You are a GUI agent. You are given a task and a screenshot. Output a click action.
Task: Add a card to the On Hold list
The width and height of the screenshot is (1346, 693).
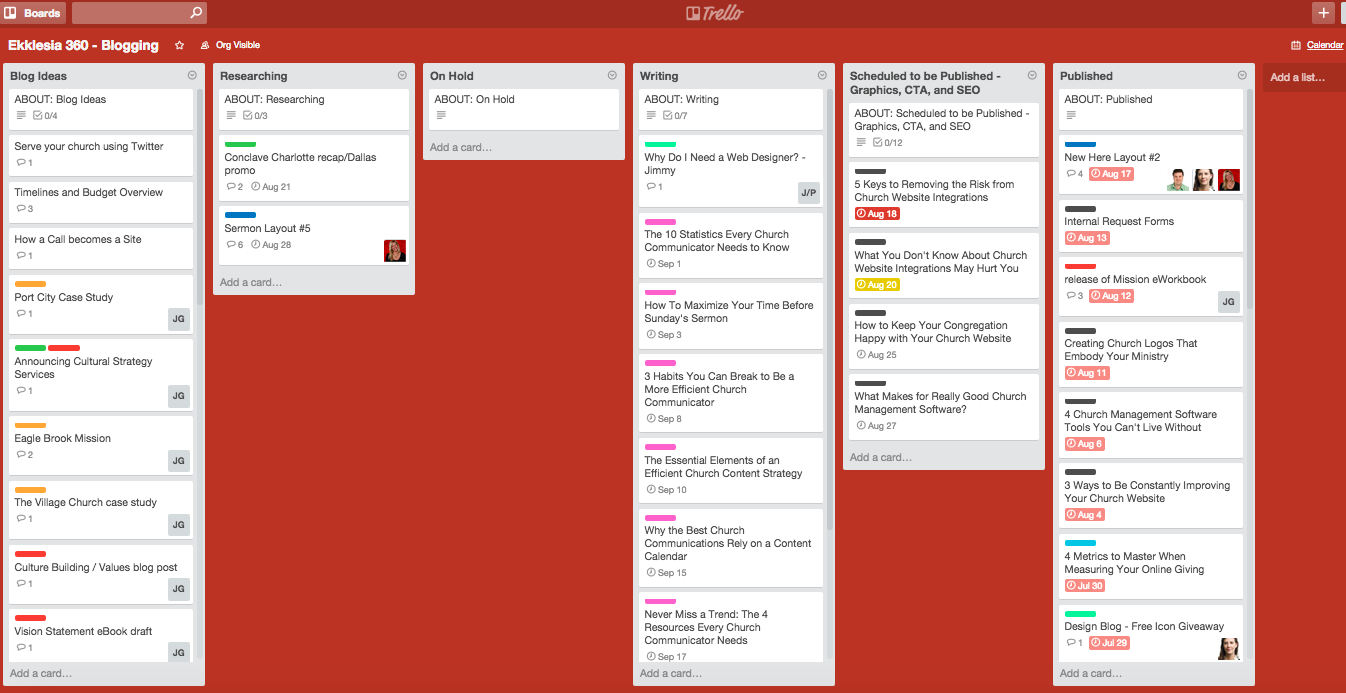coord(460,145)
